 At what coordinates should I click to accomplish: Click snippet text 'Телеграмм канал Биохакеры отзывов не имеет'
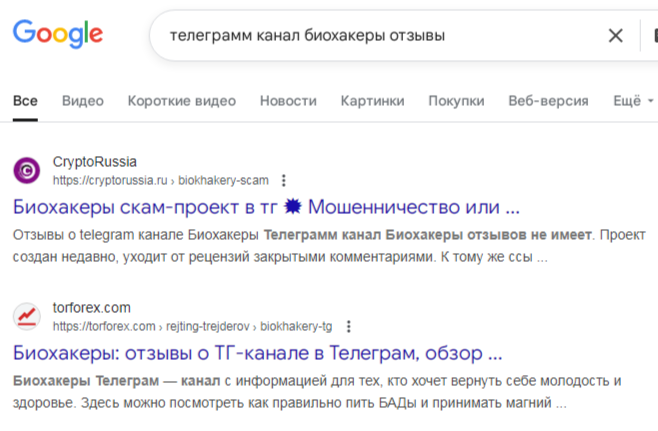(x=428, y=235)
